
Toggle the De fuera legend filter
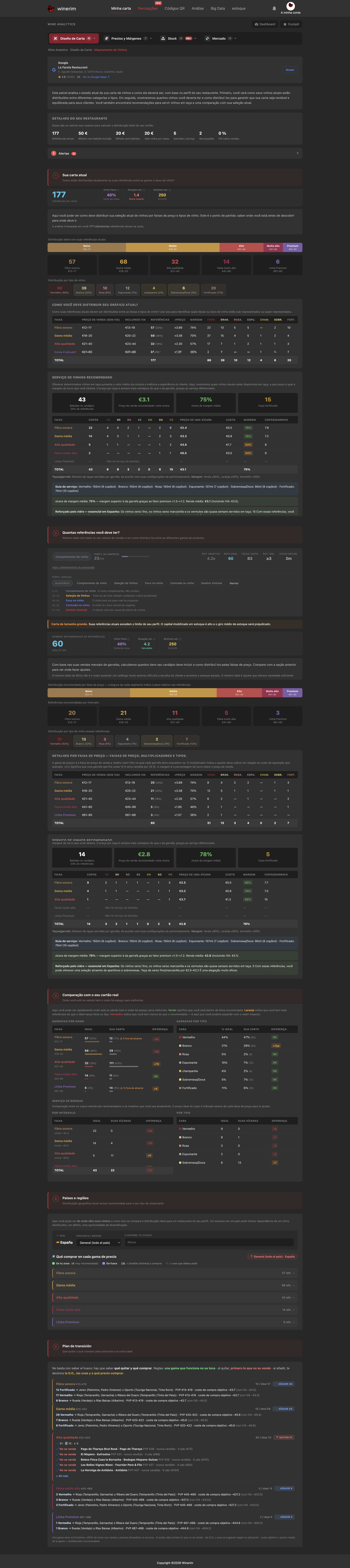[x=110, y=1263]
